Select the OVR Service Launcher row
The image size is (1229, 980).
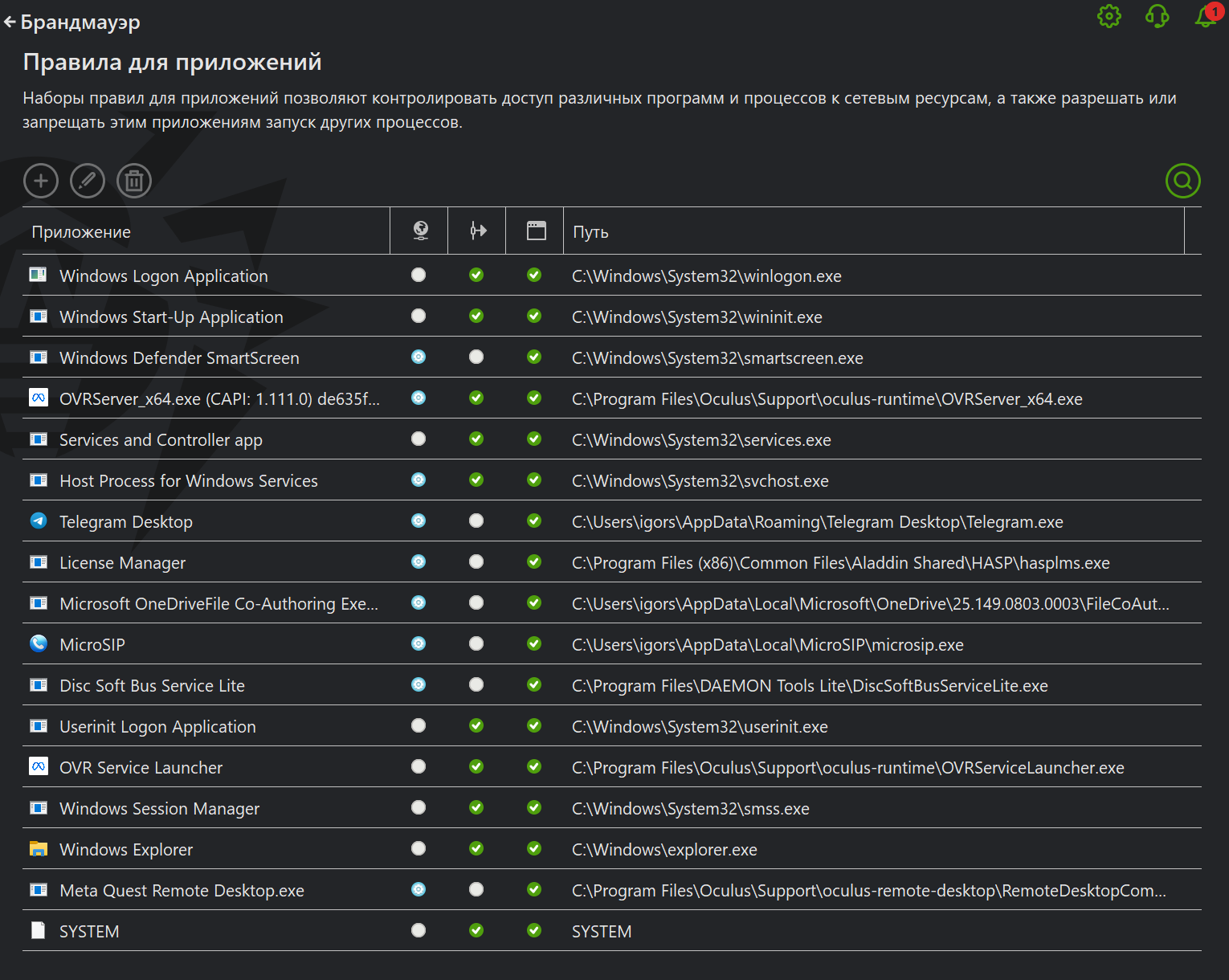tap(612, 767)
